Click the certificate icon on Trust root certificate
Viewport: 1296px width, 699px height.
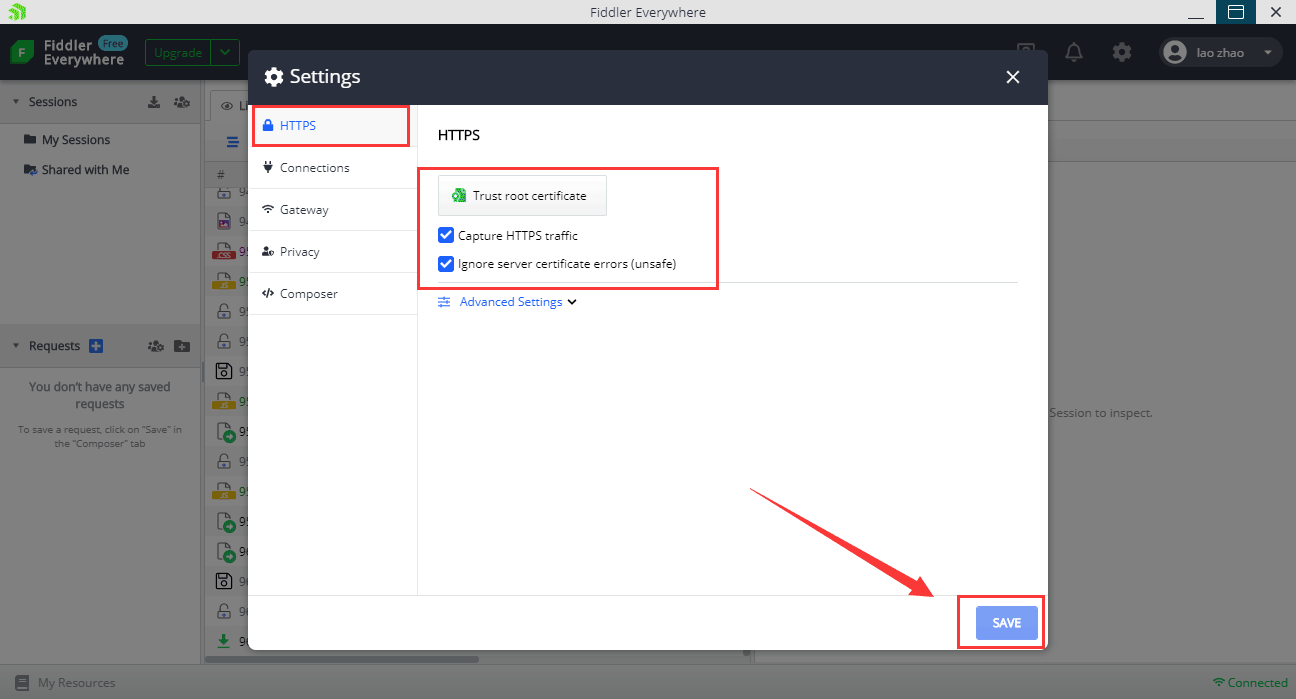click(x=459, y=196)
